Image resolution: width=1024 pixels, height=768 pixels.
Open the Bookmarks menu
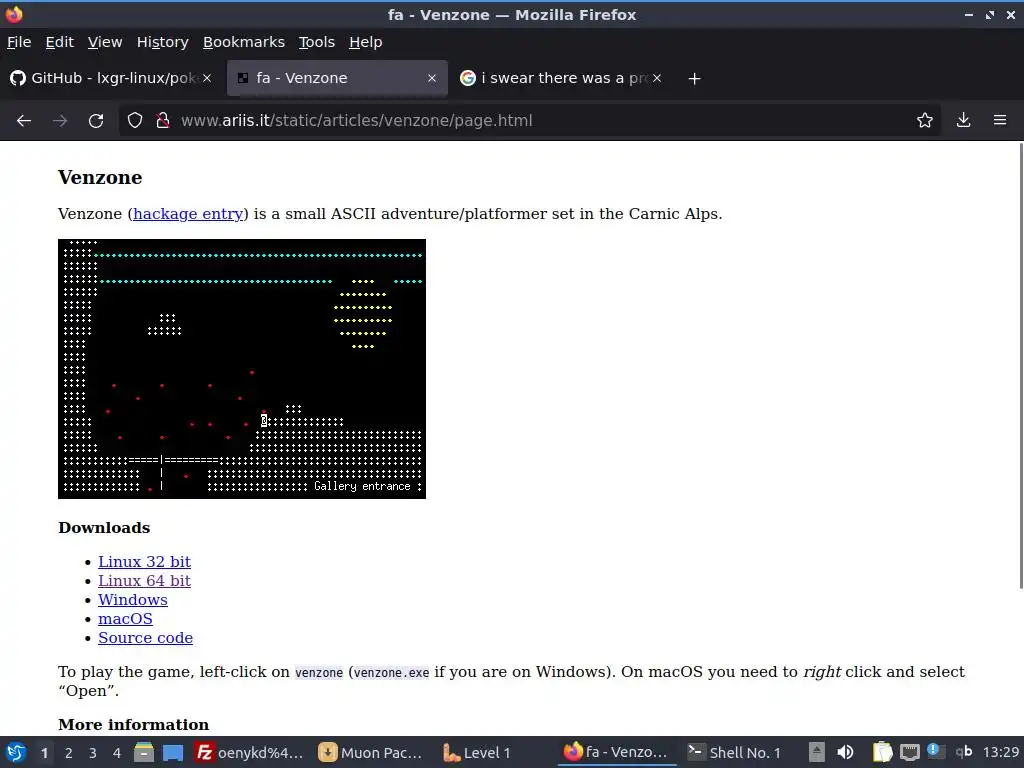tap(244, 42)
